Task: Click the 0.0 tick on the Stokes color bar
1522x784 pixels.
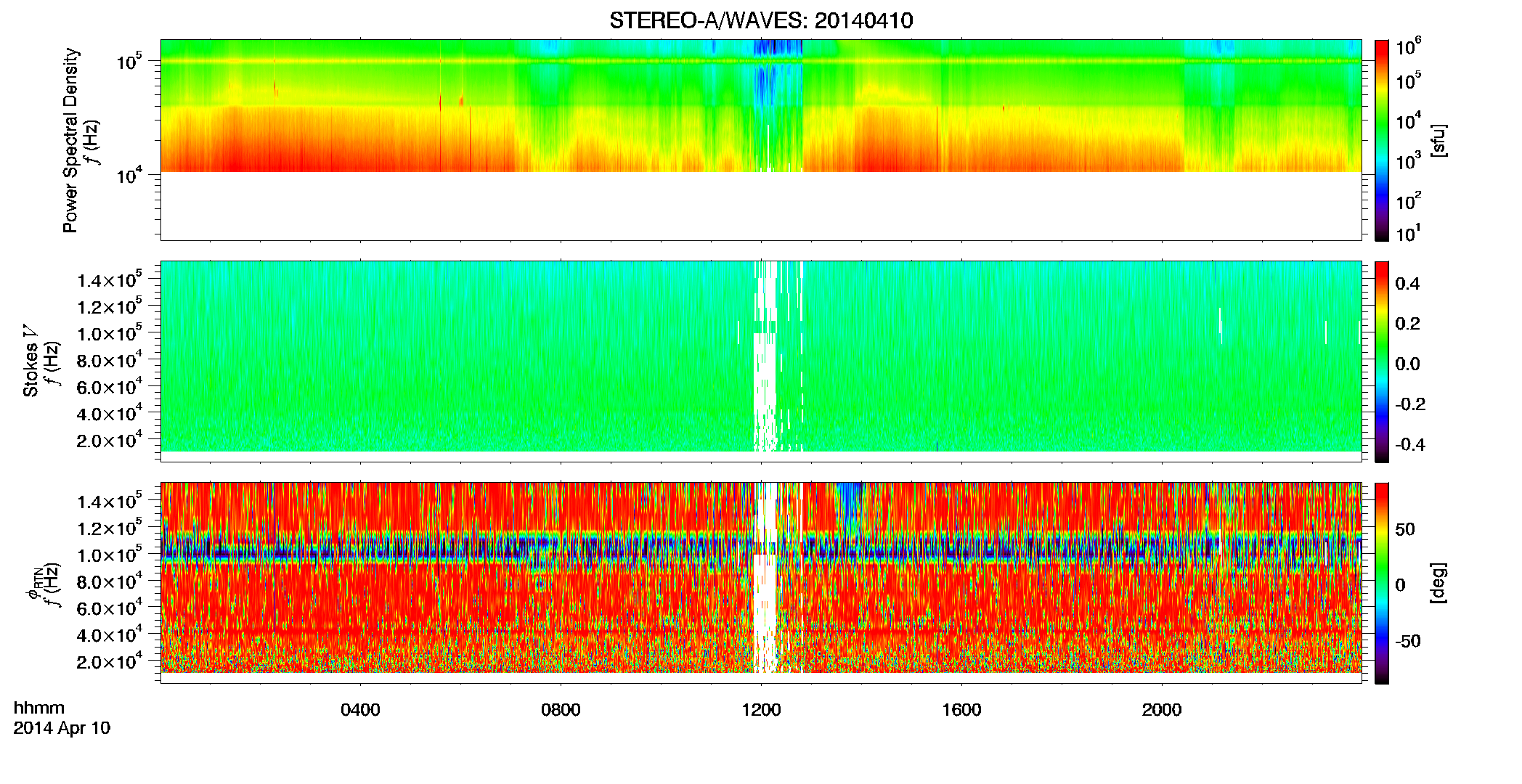Action: 1407,364
